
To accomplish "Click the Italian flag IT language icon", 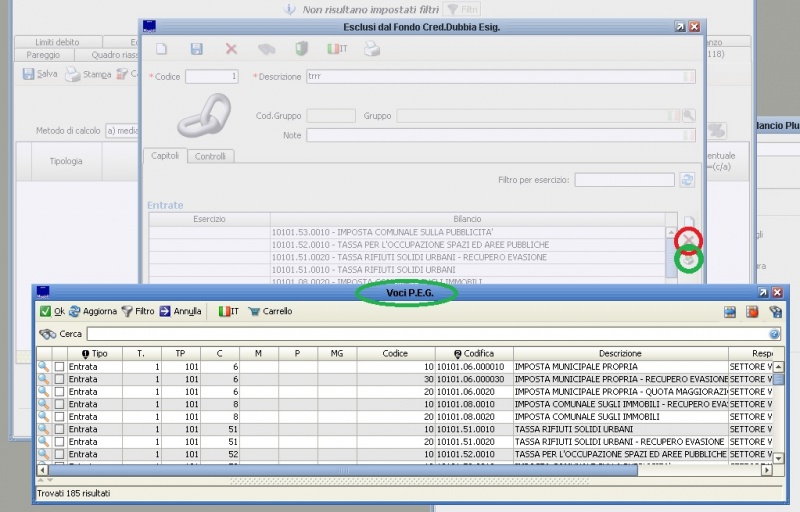I will (225, 311).
